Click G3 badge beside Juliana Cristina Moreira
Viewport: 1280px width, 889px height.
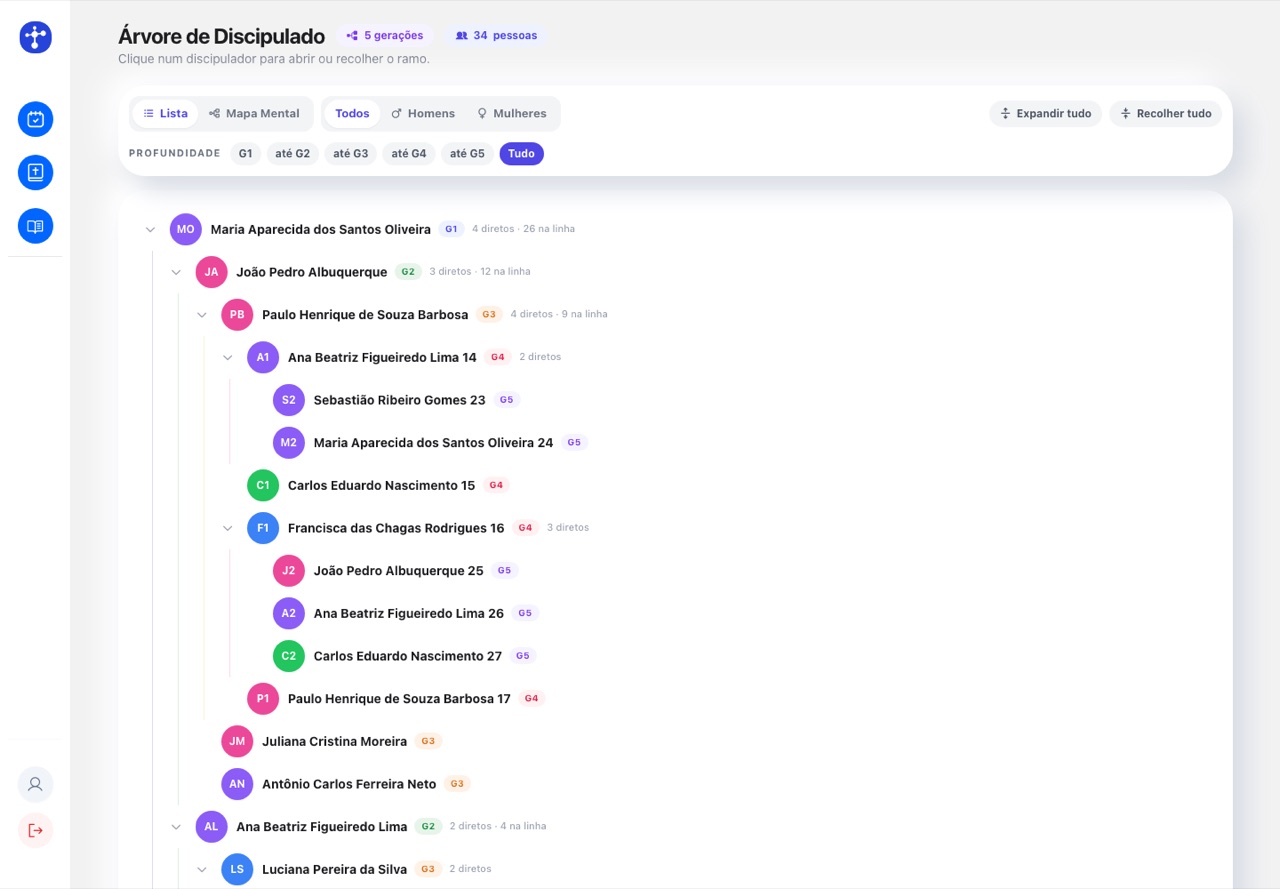(428, 741)
